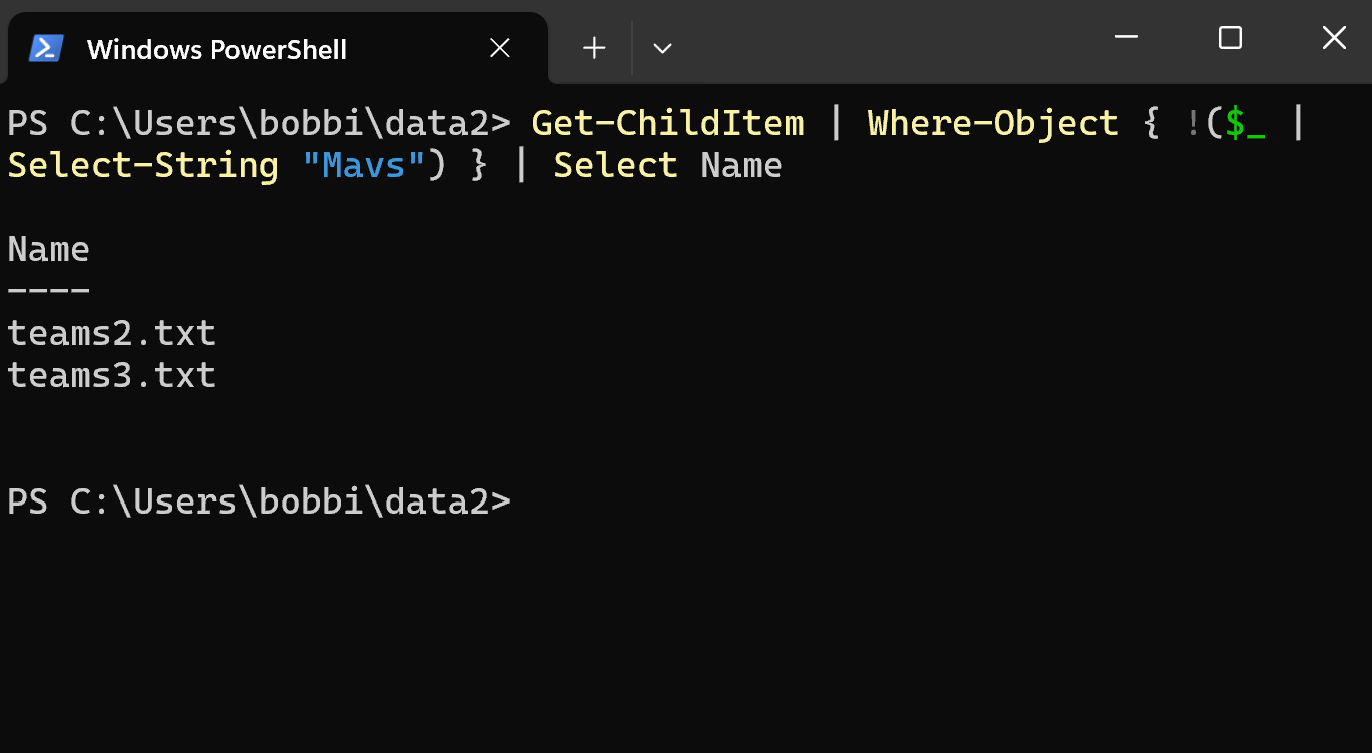Select the teams2.txt file name
This screenshot has height=753, width=1372.
pyautogui.click(x=111, y=332)
